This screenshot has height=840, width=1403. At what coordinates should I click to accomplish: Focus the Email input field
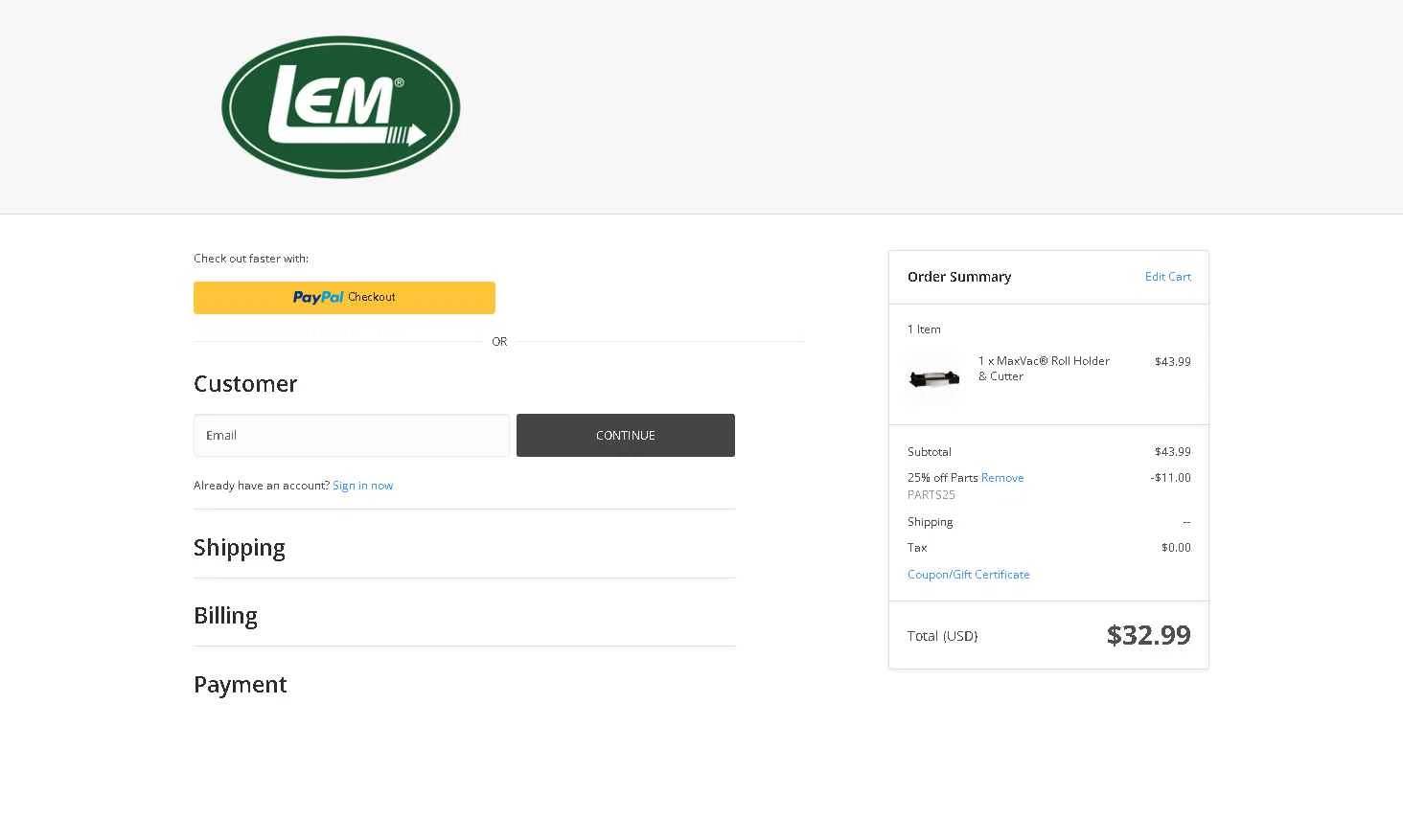(x=351, y=435)
